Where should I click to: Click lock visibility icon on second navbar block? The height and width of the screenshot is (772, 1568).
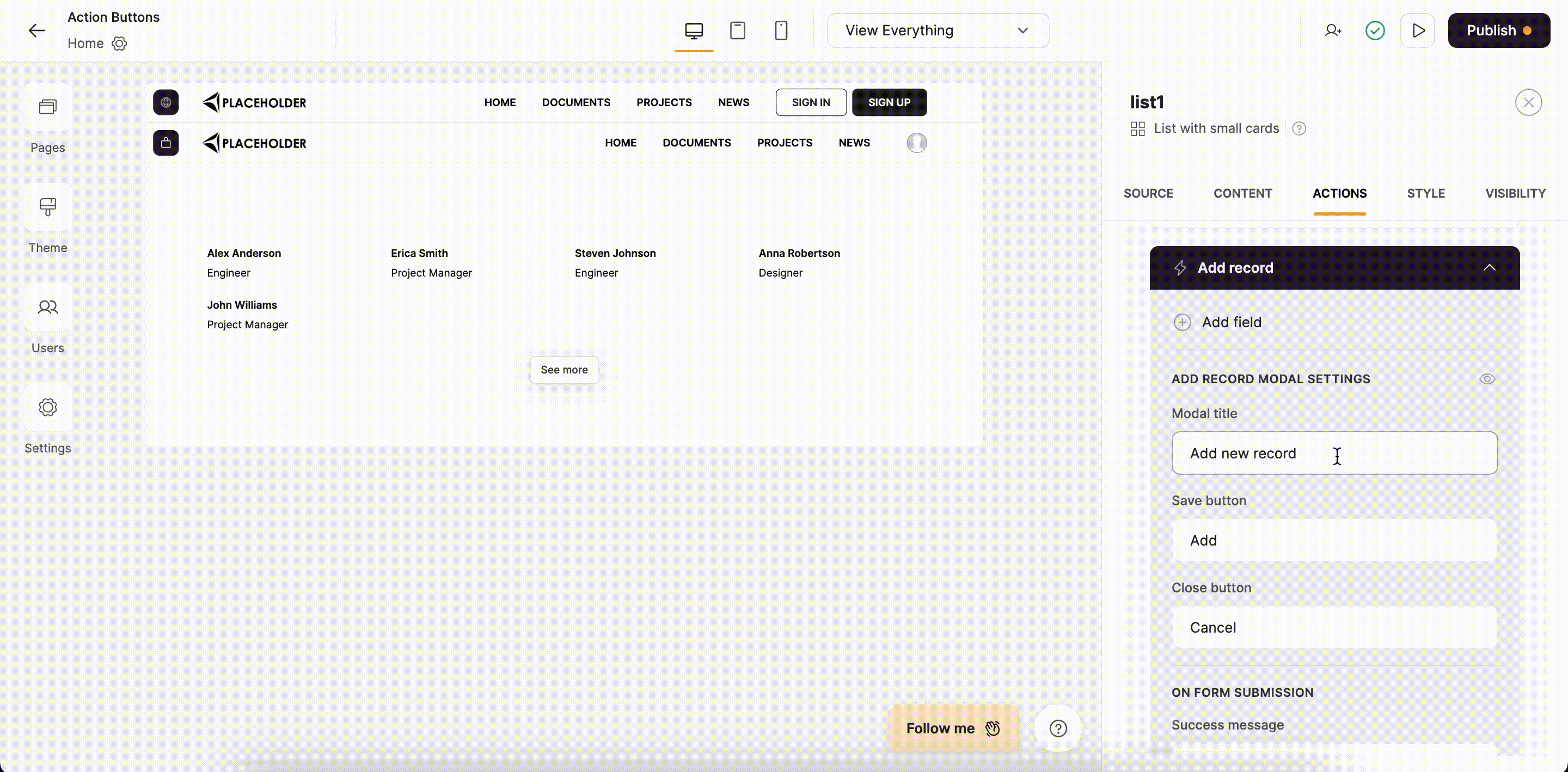[x=166, y=143]
